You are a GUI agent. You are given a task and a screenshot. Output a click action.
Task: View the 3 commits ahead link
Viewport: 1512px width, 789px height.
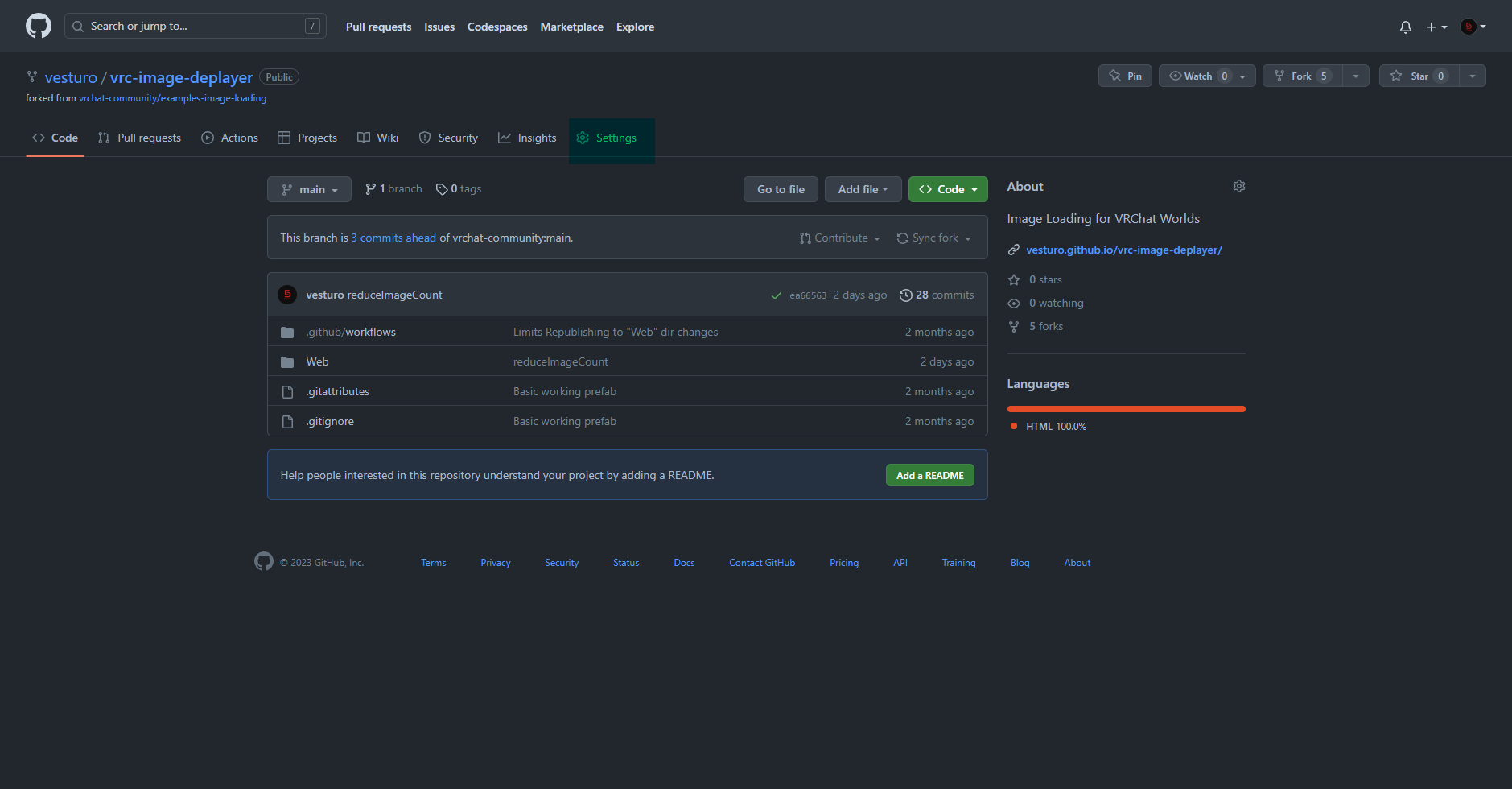coord(393,238)
